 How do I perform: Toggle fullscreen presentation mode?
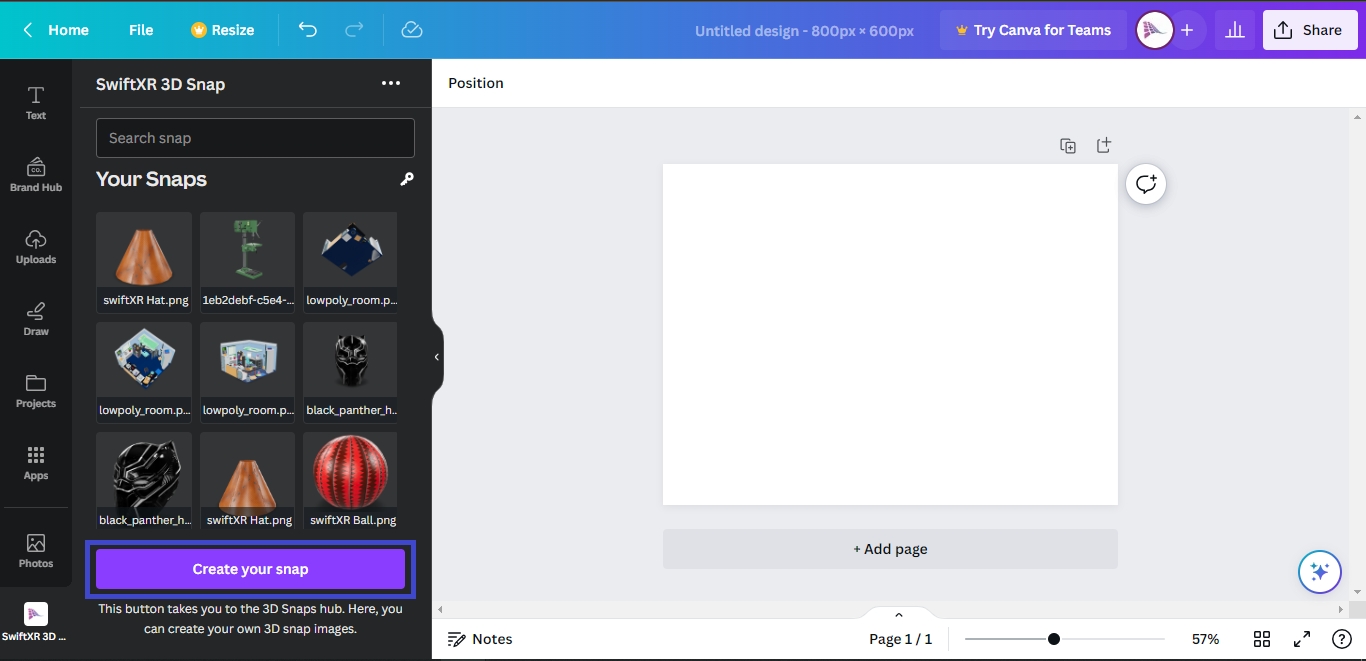coord(1302,639)
